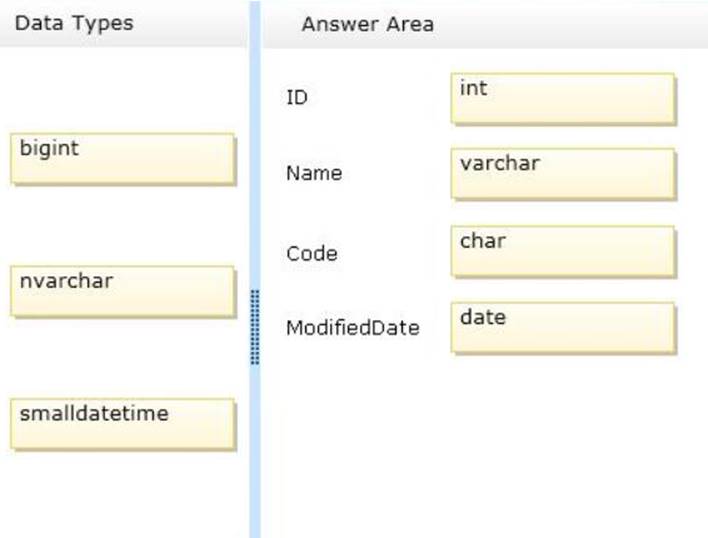
Task: Select the nvarchar data type tile
Action: (x=123, y=291)
